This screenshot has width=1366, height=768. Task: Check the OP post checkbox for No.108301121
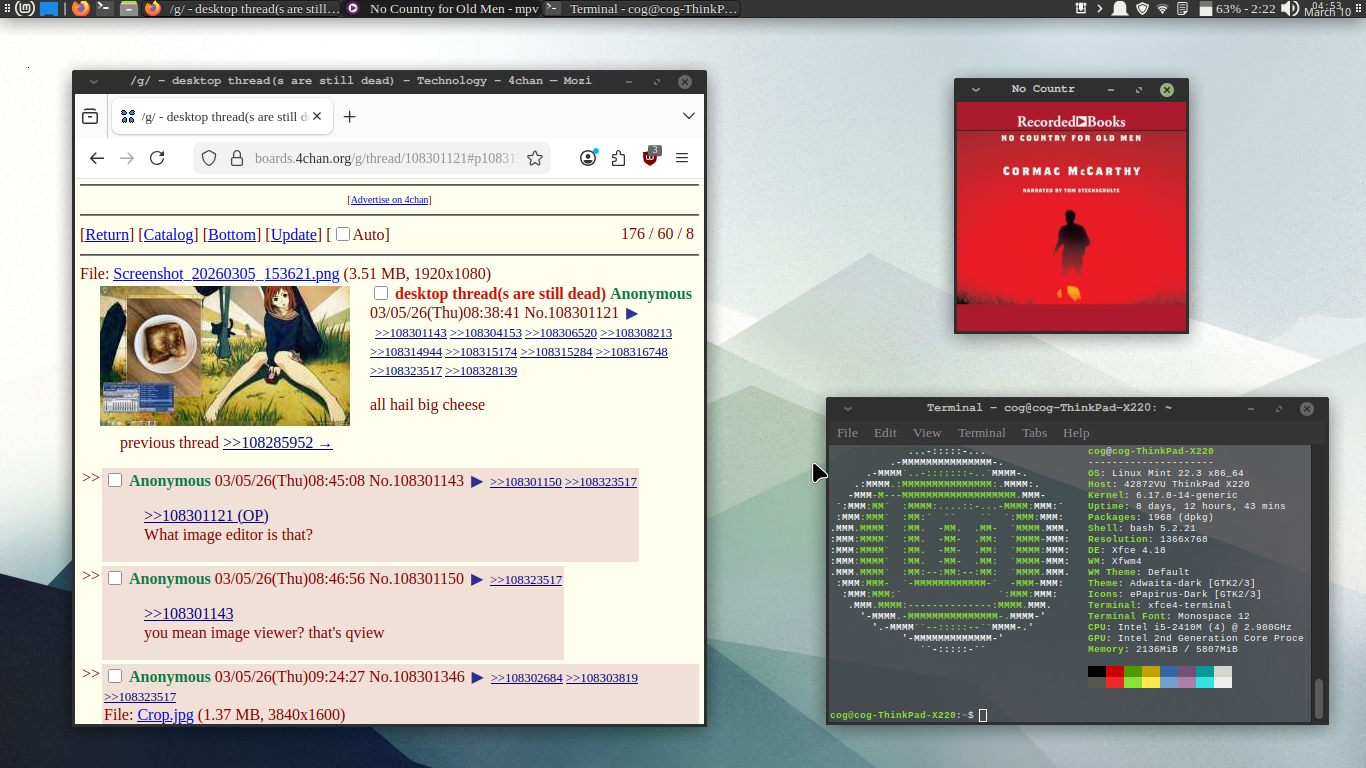point(381,293)
